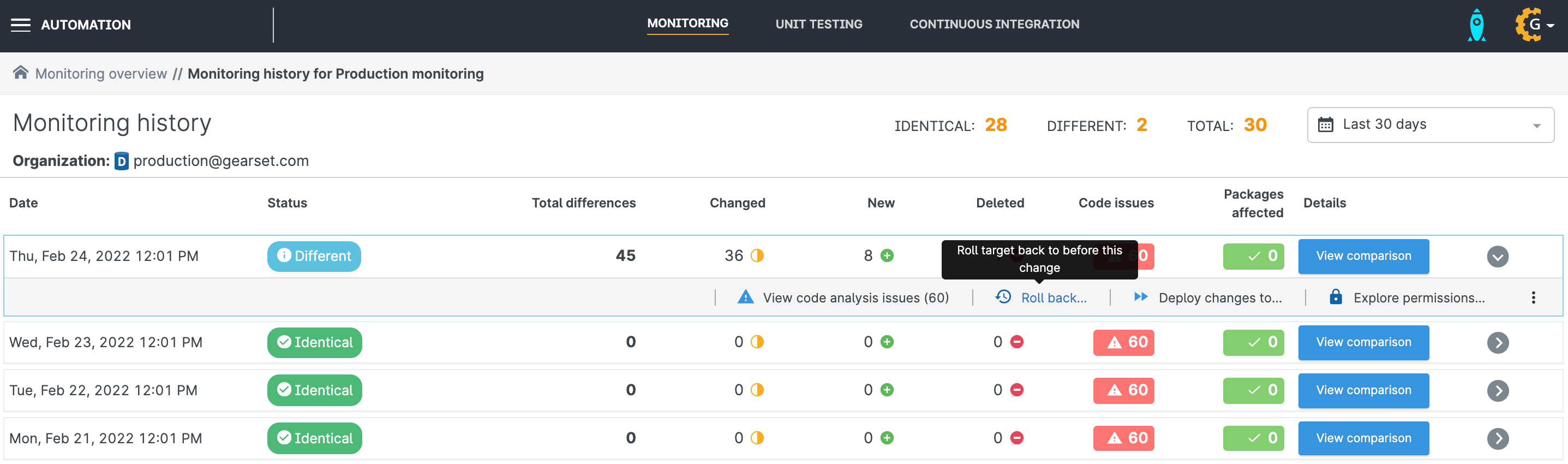Click the Monitoring overview breadcrumb link

tap(101, 74)
